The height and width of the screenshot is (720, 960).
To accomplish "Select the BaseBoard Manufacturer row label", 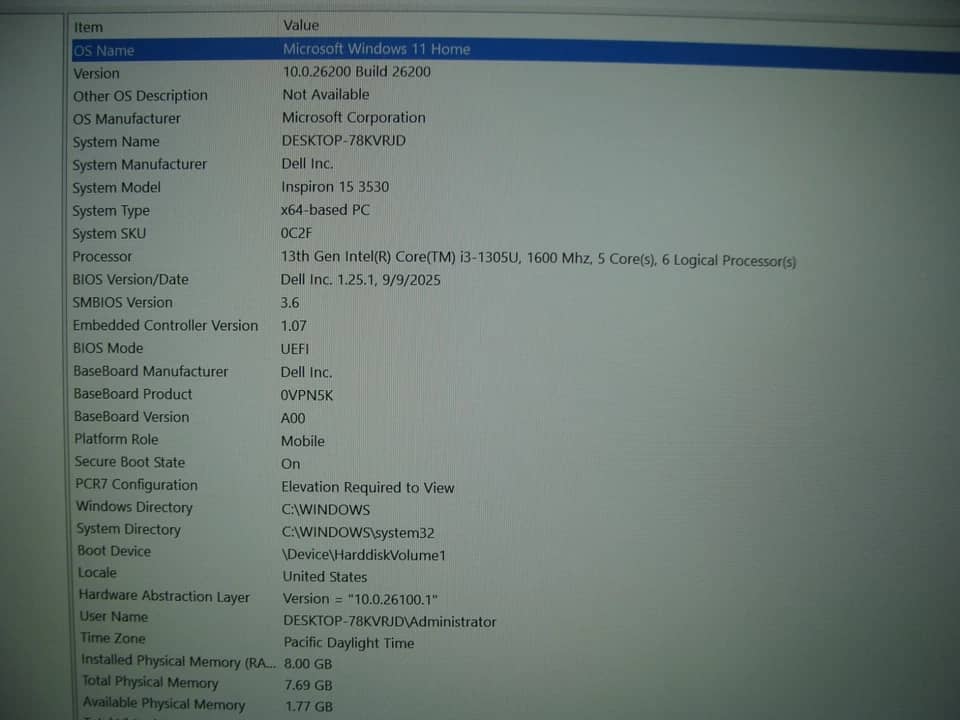I will [x=151, y=372].
